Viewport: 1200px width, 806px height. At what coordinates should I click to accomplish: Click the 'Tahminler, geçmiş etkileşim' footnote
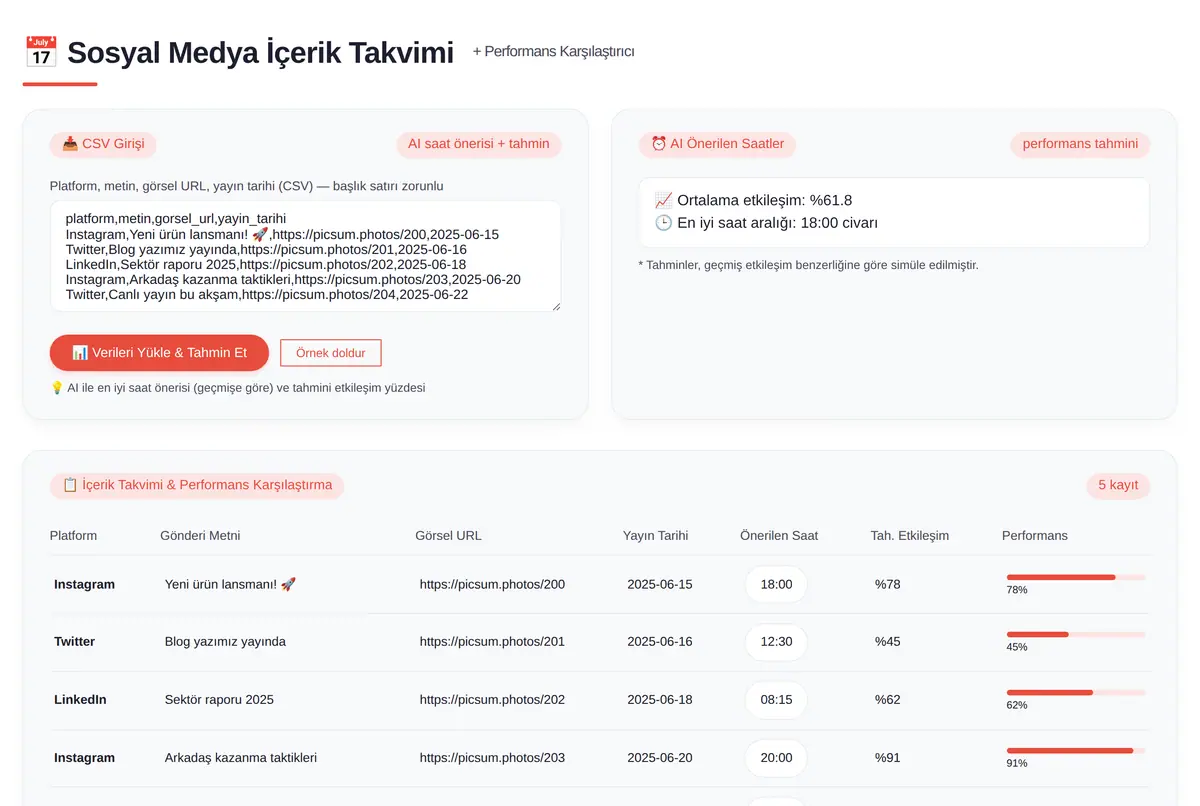pos(808,265)
